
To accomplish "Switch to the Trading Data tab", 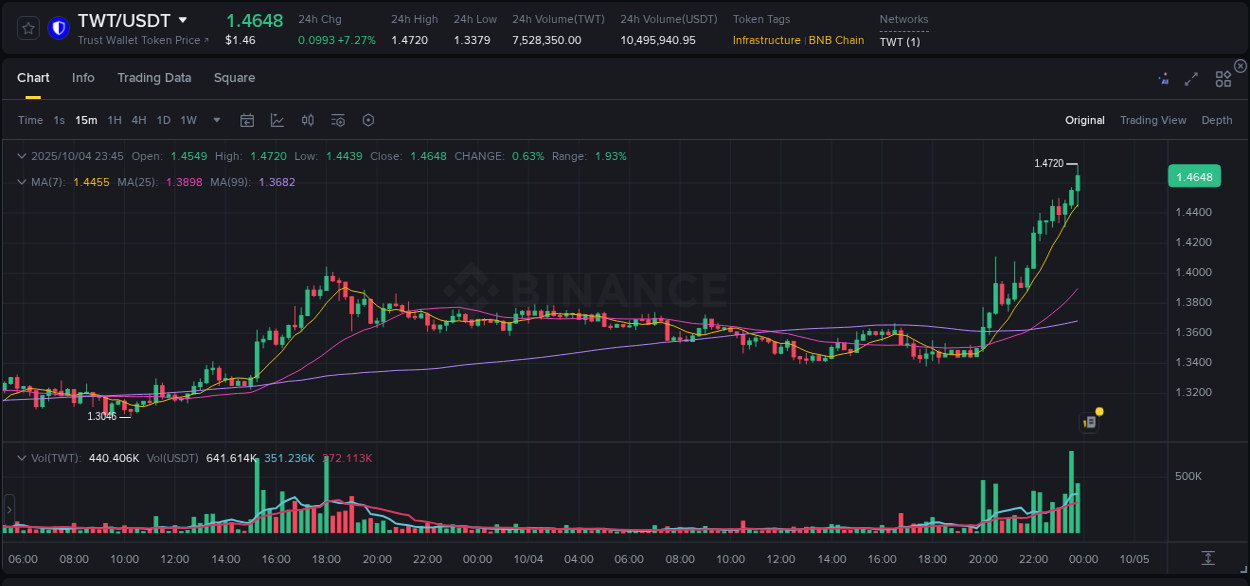I will 154,77.
